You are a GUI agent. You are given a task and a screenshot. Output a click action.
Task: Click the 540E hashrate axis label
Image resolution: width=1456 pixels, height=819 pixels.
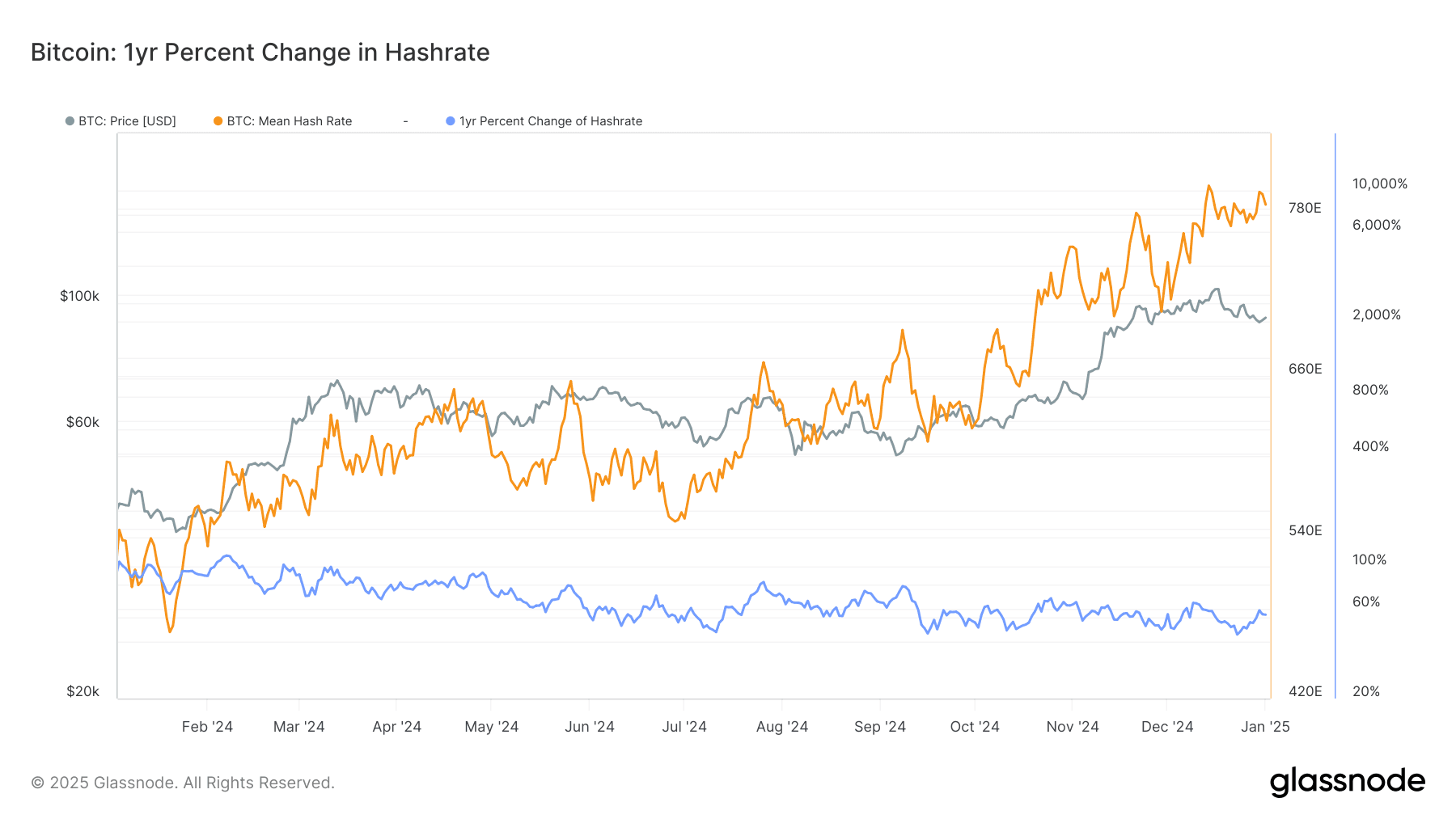click(1305, 530)
